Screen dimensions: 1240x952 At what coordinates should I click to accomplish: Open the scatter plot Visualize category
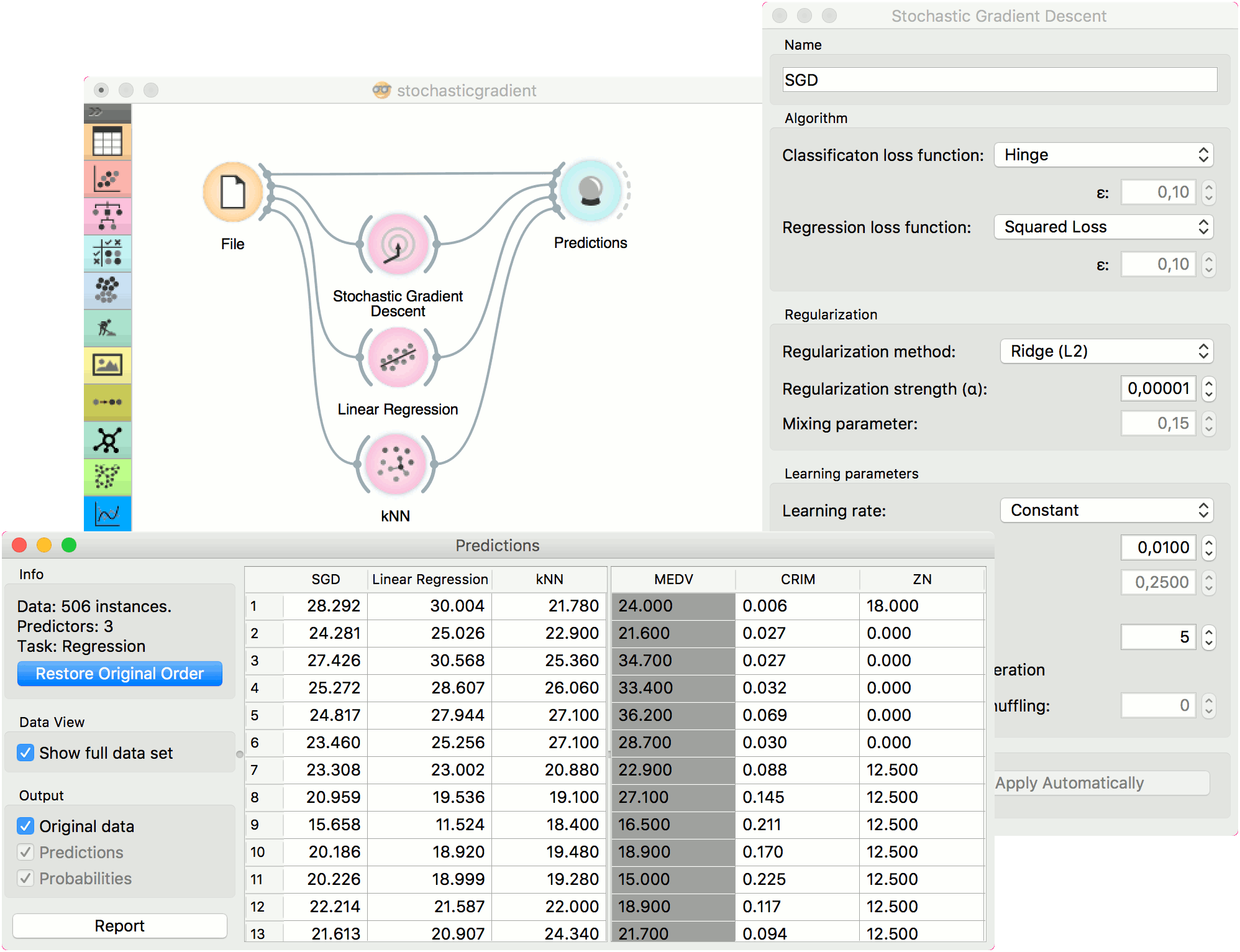(107, 180)
